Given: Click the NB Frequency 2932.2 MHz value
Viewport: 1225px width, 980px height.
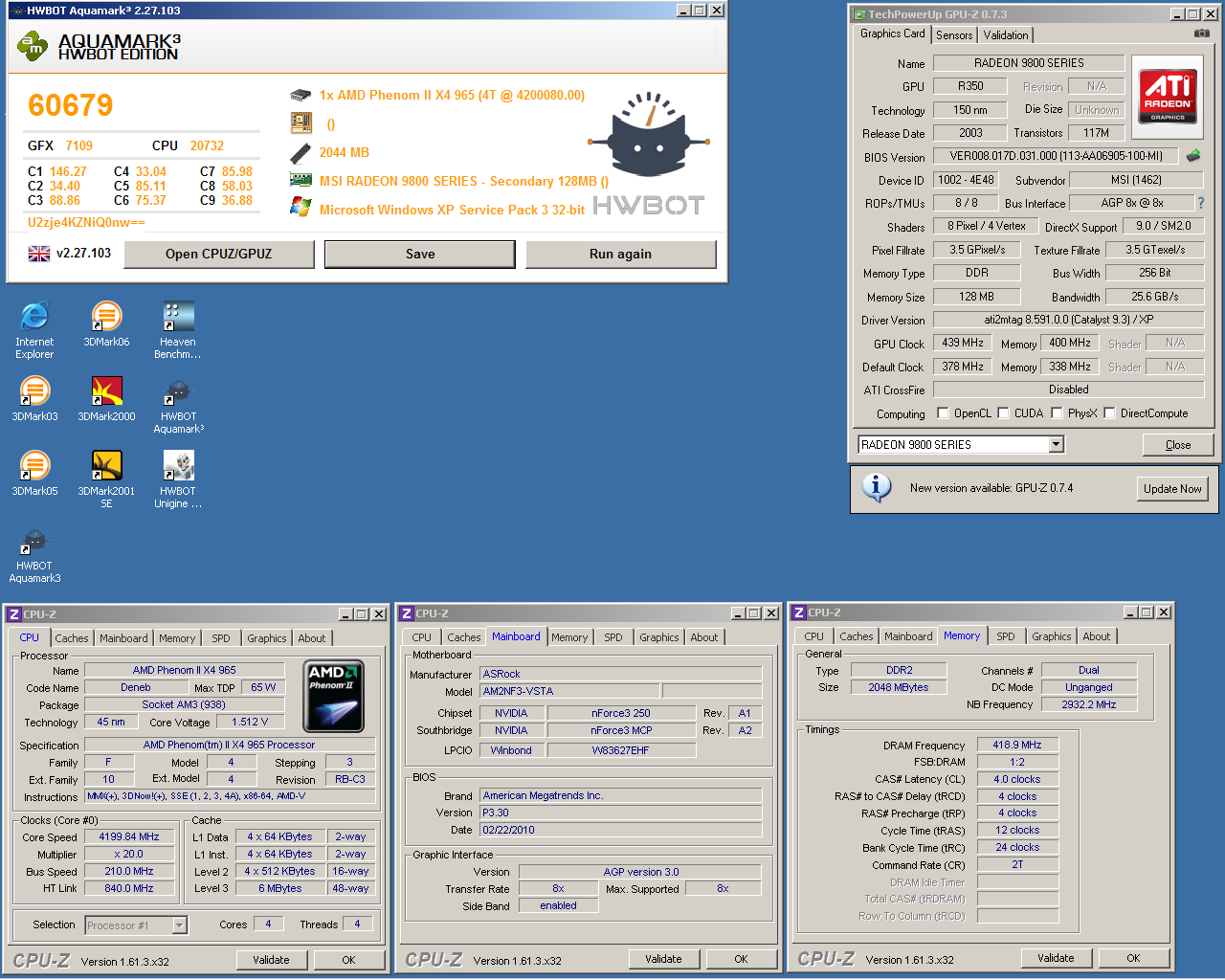Looking at the screenshot, I should [x=1089, y=704].
